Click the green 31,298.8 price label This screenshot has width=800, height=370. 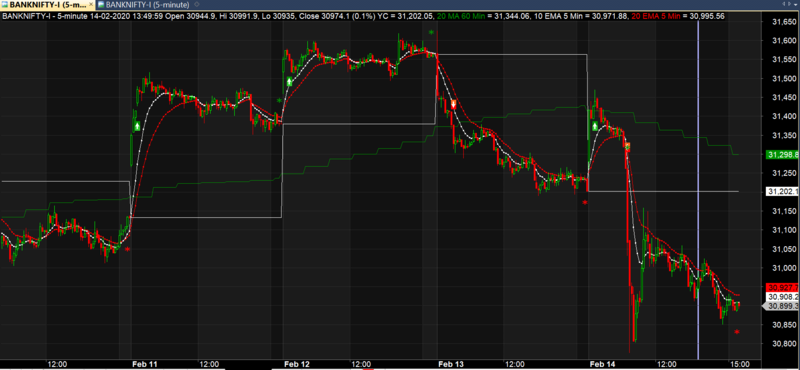pyautogui.click(x=782, y=154)
